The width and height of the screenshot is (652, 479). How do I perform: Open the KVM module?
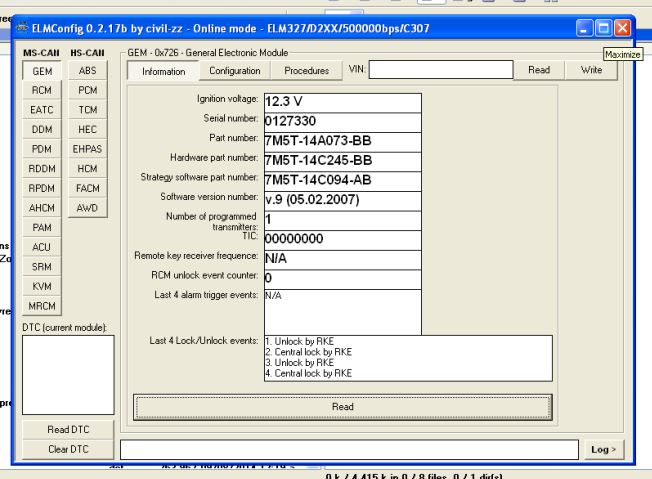coord(42,286)
